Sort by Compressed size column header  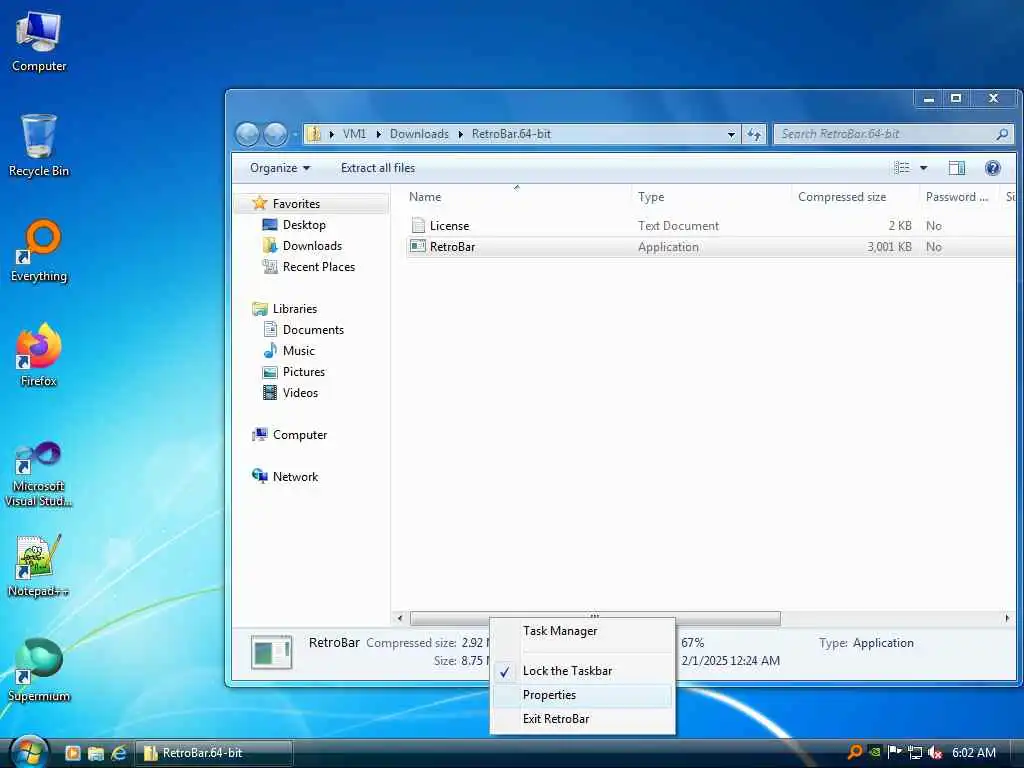point(854,197)
